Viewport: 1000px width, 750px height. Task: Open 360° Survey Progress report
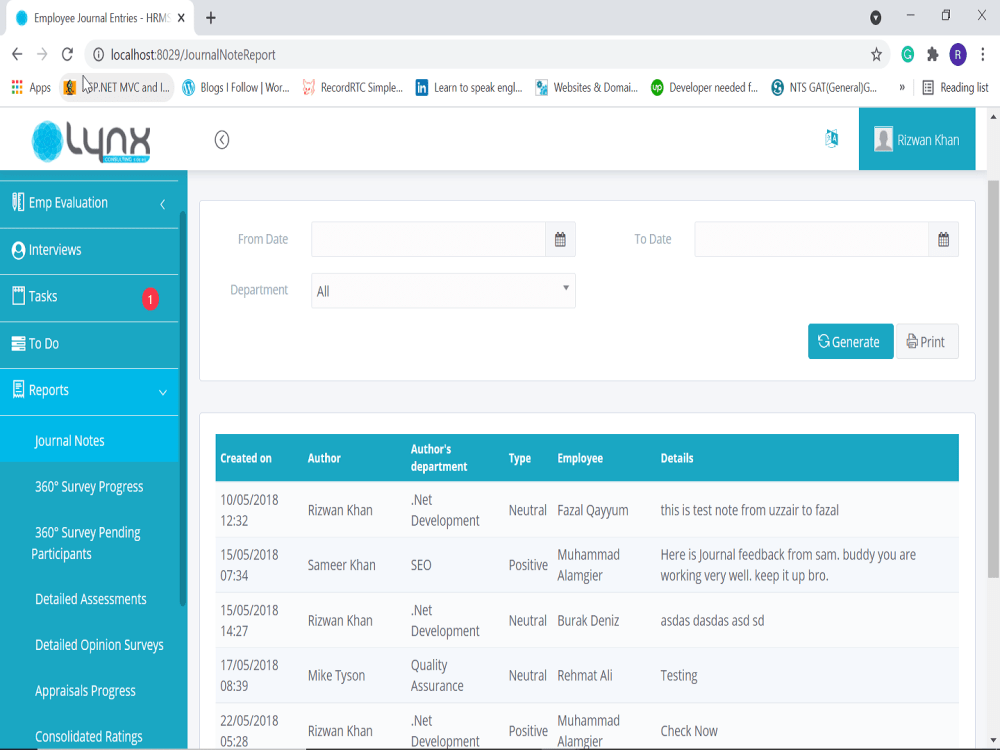(x=89, y=487)
